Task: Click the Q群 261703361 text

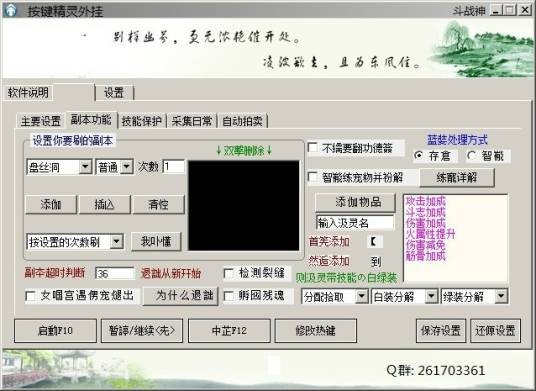Action: click(436, 370)
